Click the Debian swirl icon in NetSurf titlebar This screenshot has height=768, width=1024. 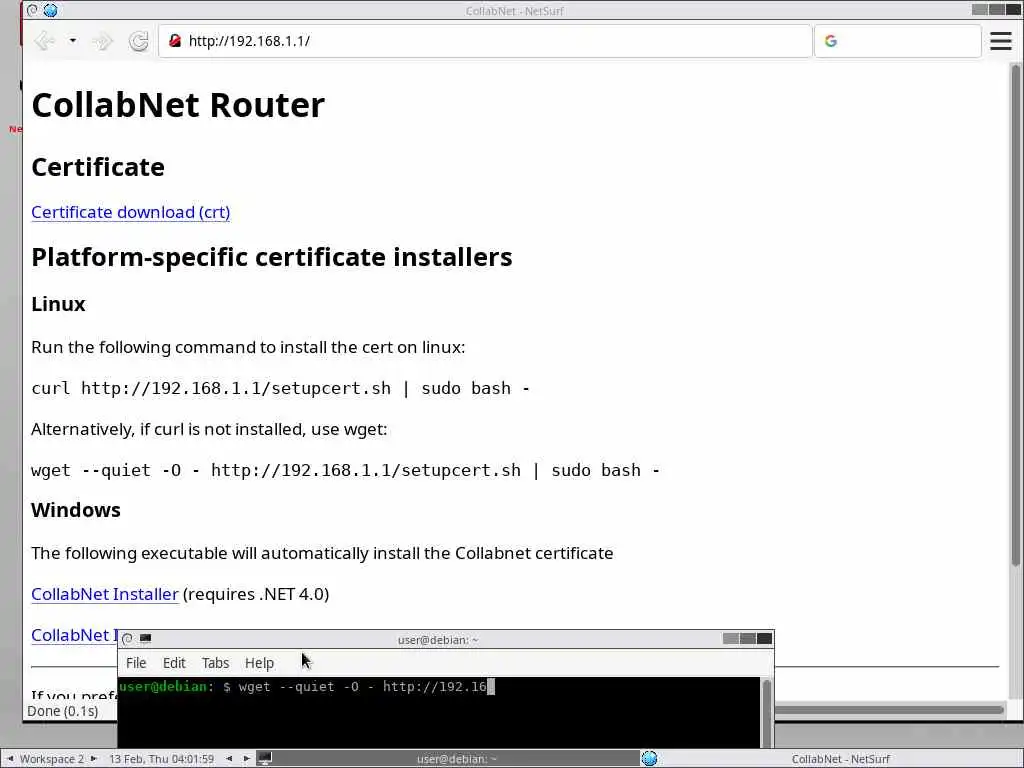click(x=33, y=10)
